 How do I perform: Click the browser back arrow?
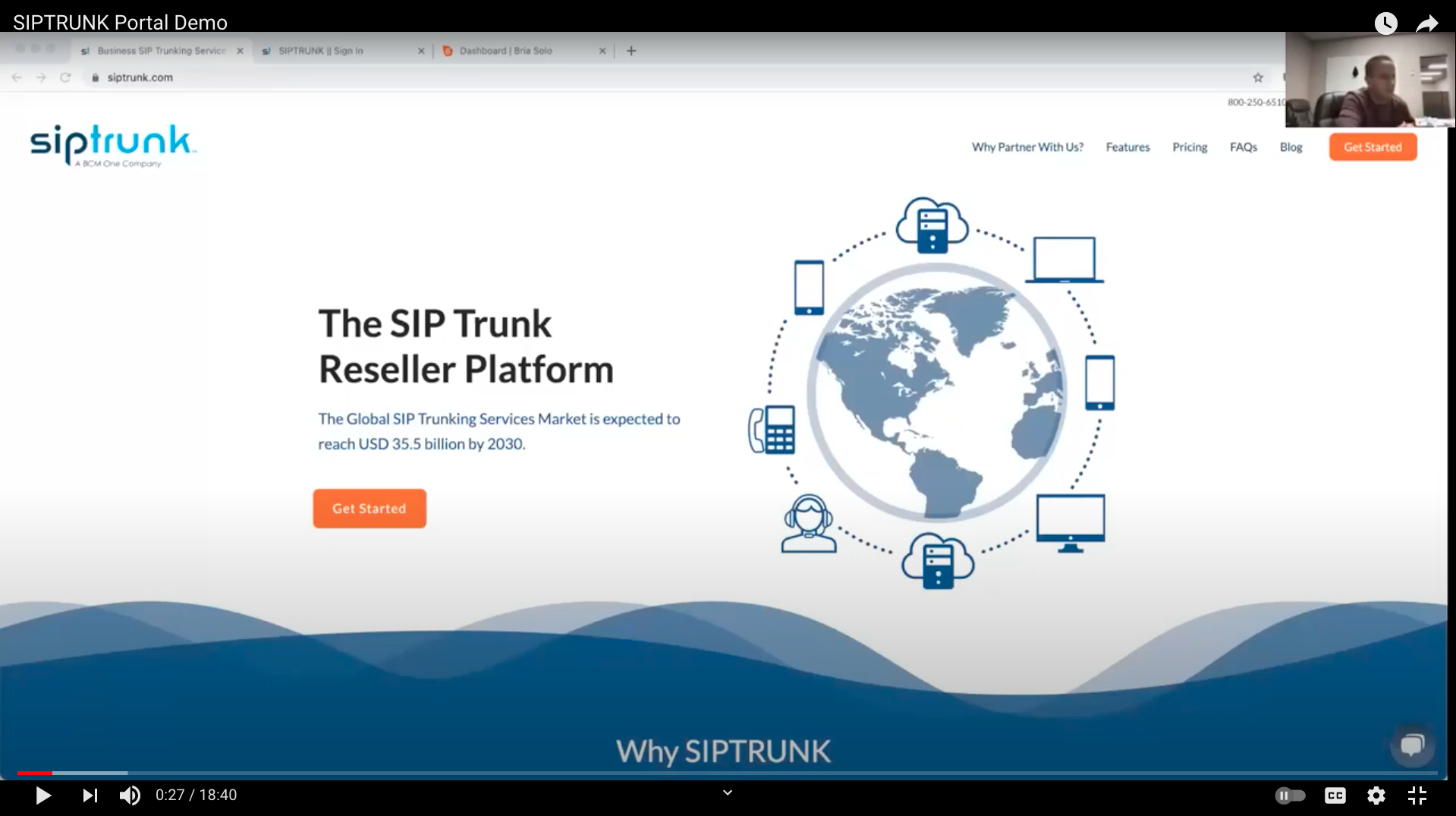[17, 77]
